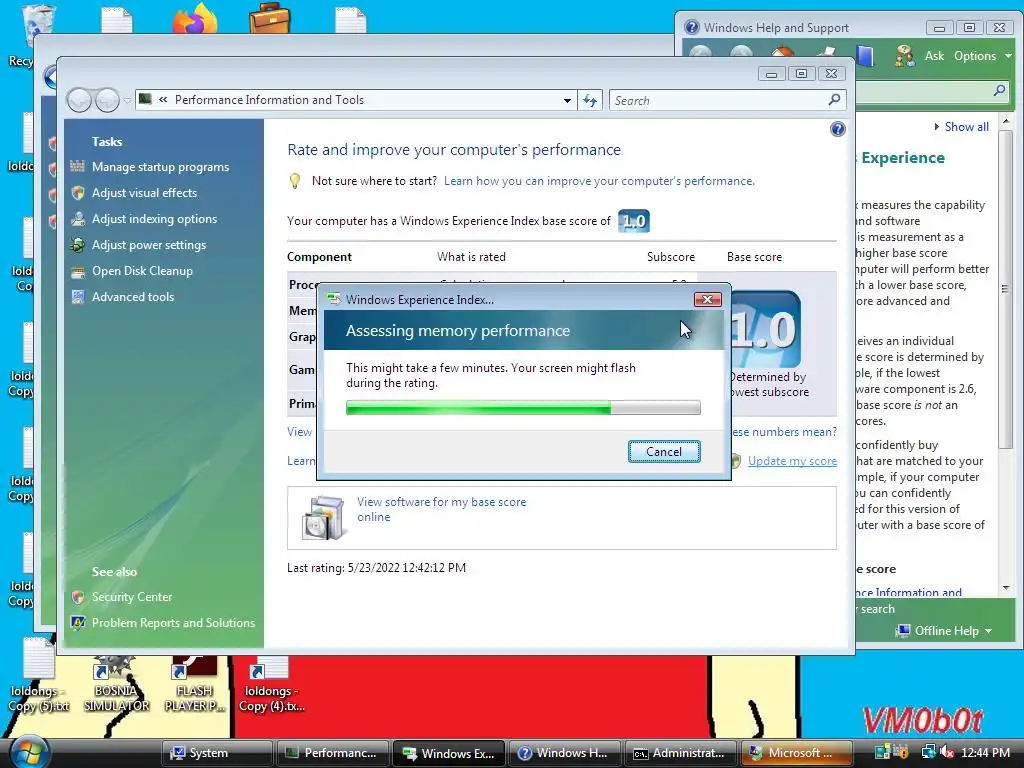The height and width of the screenshot is (768, 1024).
Task: Click the Forward navigation button
Action: [x=107, y=100]
